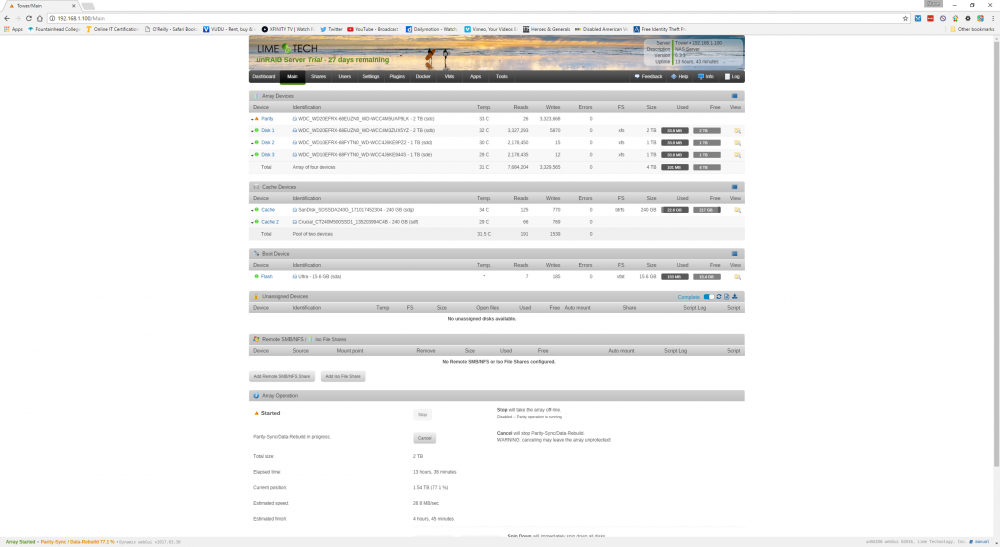Click the Boot Device view toggle icon
The width and height of the screenshot is (1000, 547).
pyautogui.click(x=734, y=254)
